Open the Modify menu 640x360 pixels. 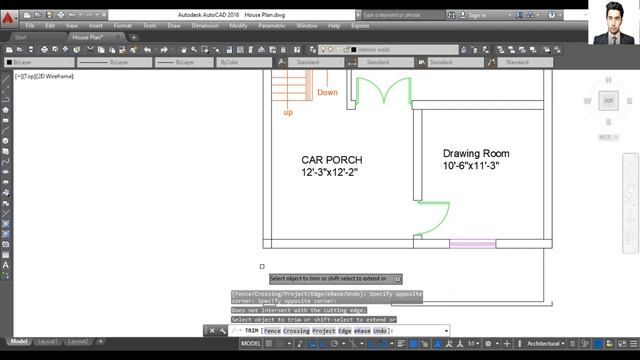(x=238, y=26)
